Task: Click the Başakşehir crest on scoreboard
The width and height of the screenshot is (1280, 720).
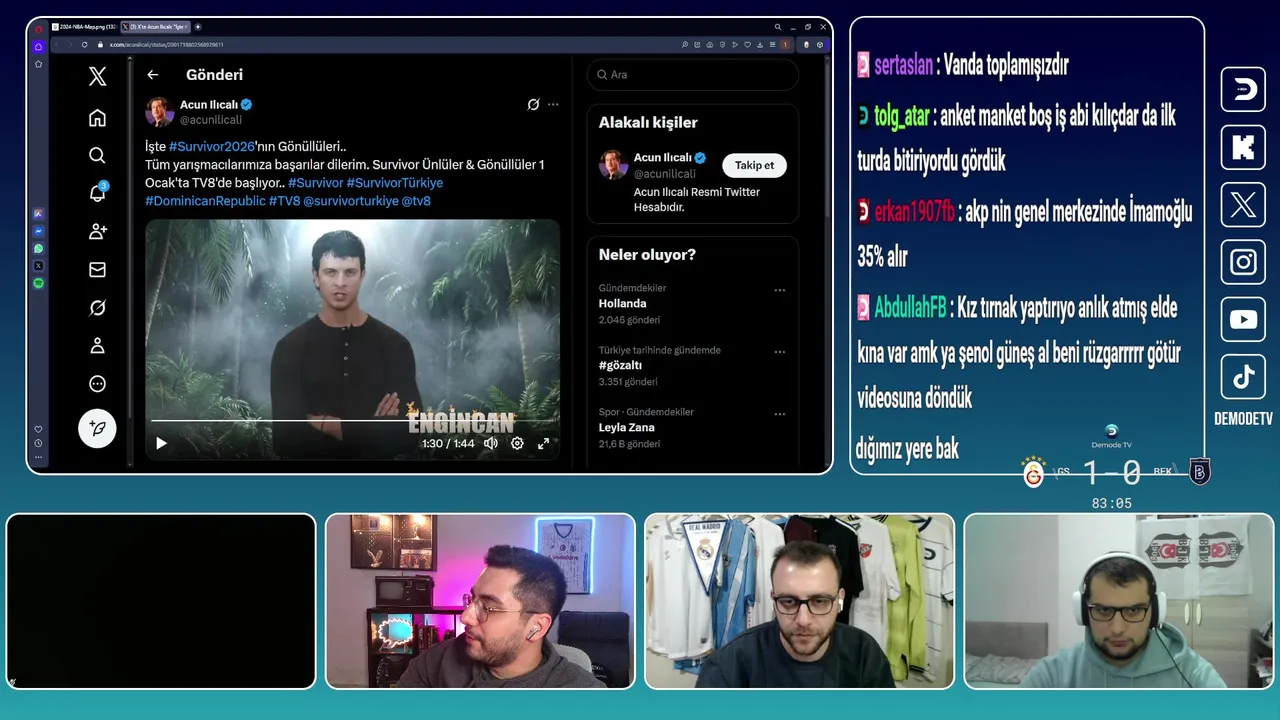Action: coord(1199,472)
